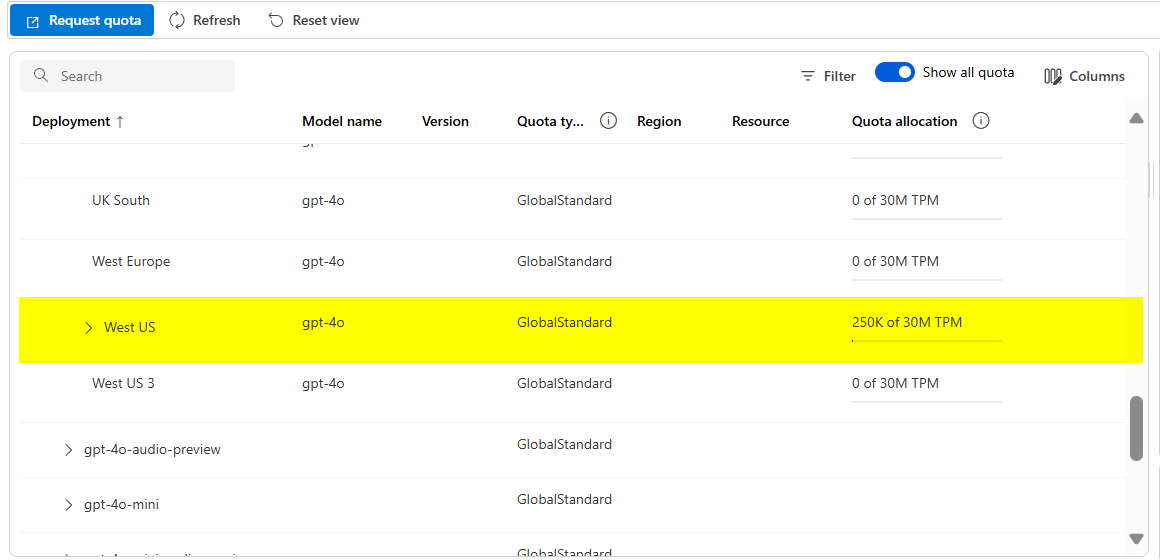Click 0 of 30M TPM for UK South
This screenshot has width=1160, height=560.
pyautogui.click(x=895, y=200)
